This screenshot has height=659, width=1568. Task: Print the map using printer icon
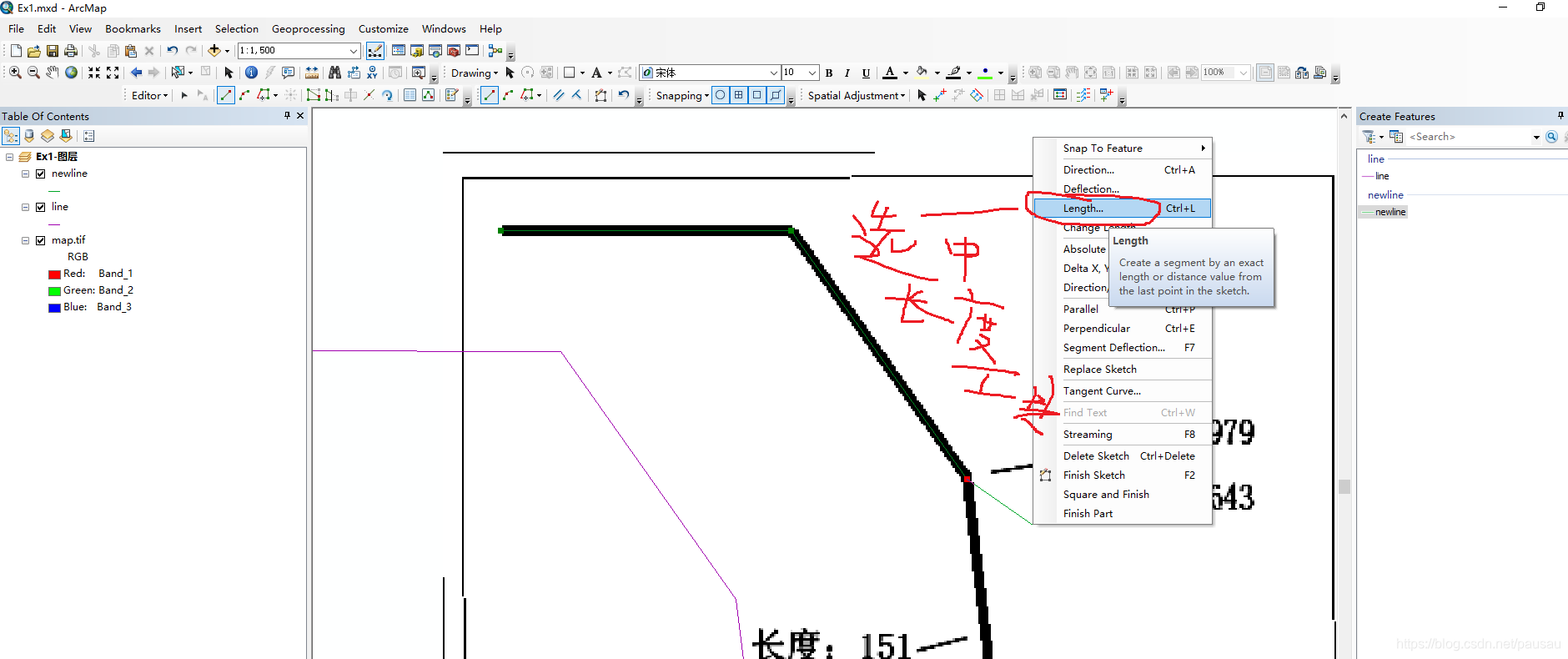tap(71, 51)
